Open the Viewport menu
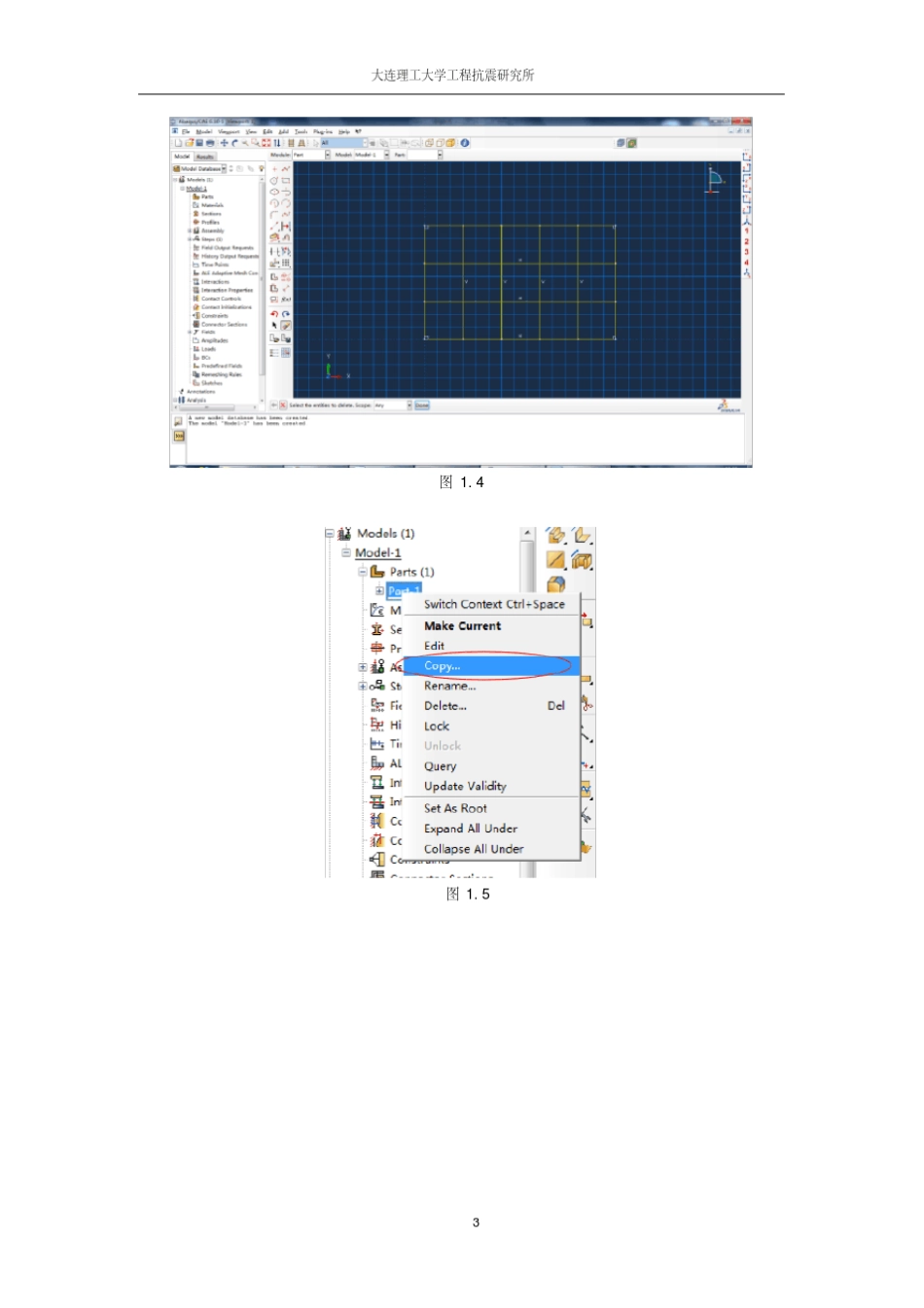The image size is (924, 1308). pyautogui.click(x=230, y=131)
